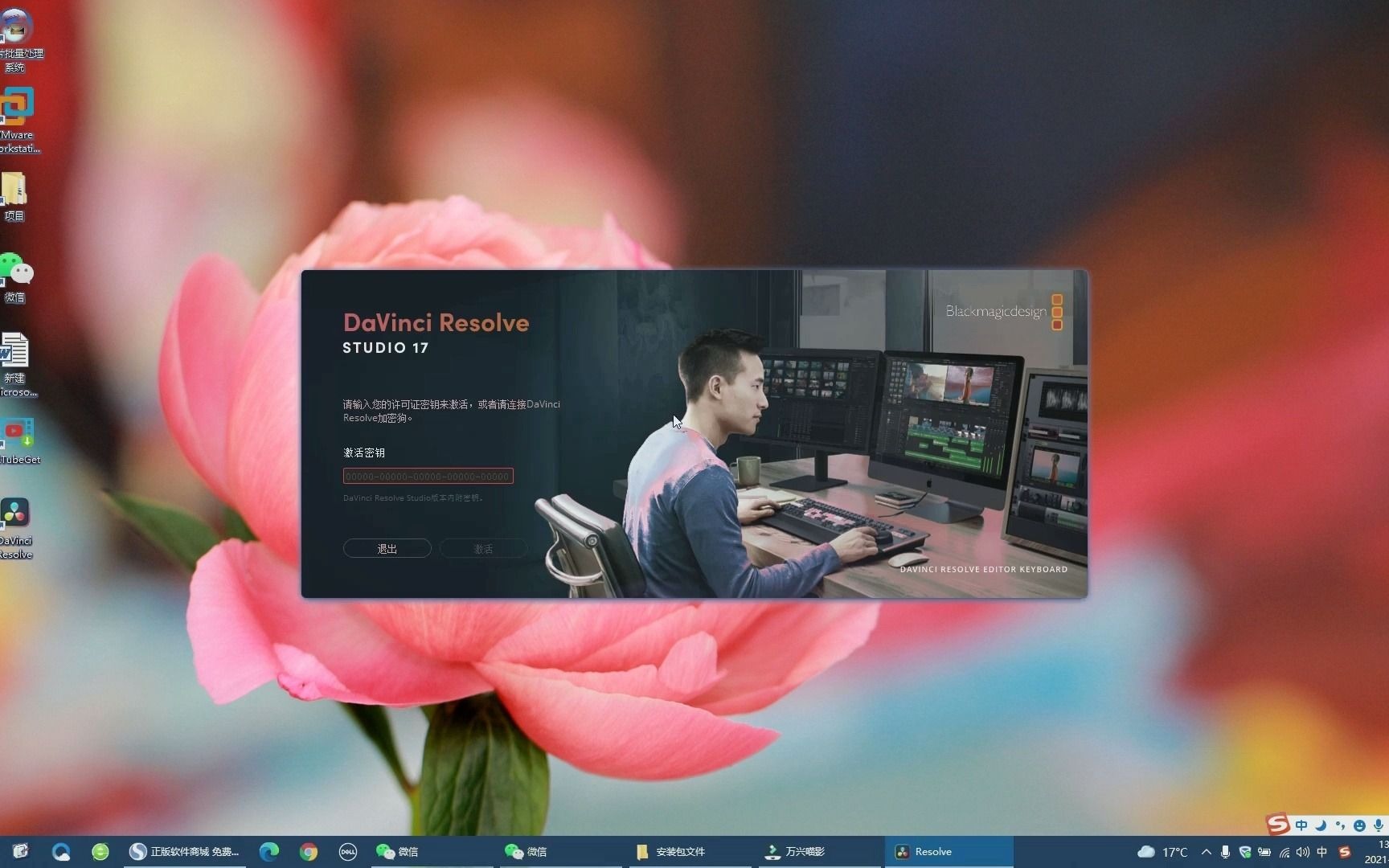This screenshot has height=868, width=1389.
Task: Launch Microsoft Edge from the taskbar
Action: 269,852
